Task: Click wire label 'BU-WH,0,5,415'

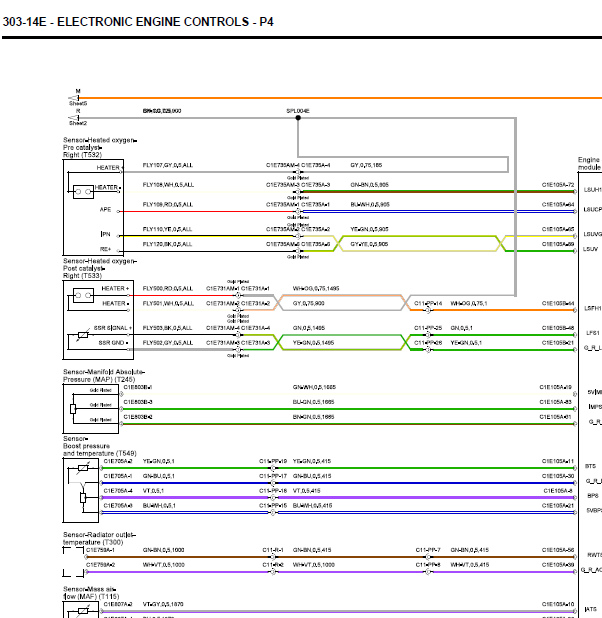Action: coord(312,506)
